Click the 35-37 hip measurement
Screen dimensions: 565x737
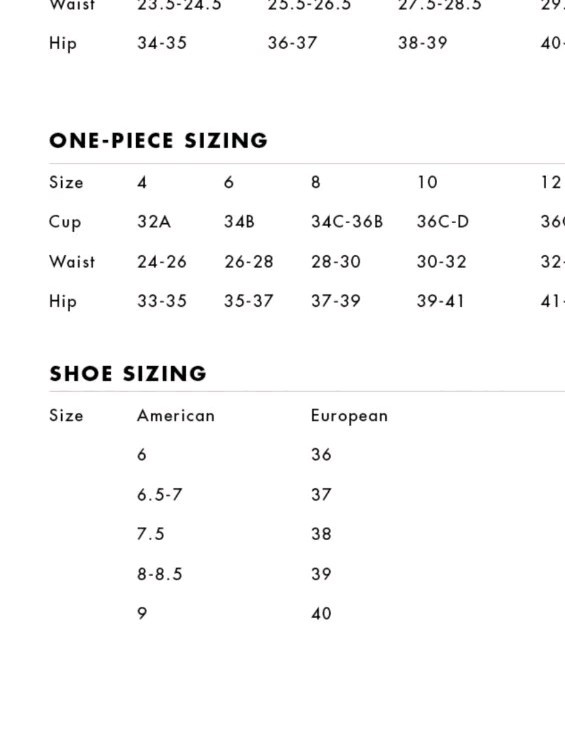(249, 301)
